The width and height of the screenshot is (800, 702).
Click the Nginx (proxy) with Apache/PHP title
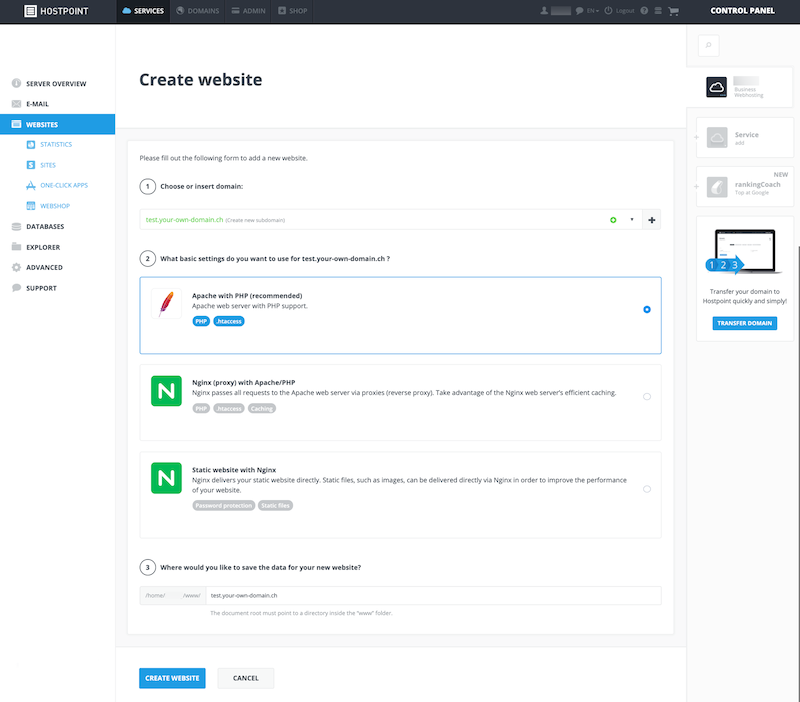point(243,382)
